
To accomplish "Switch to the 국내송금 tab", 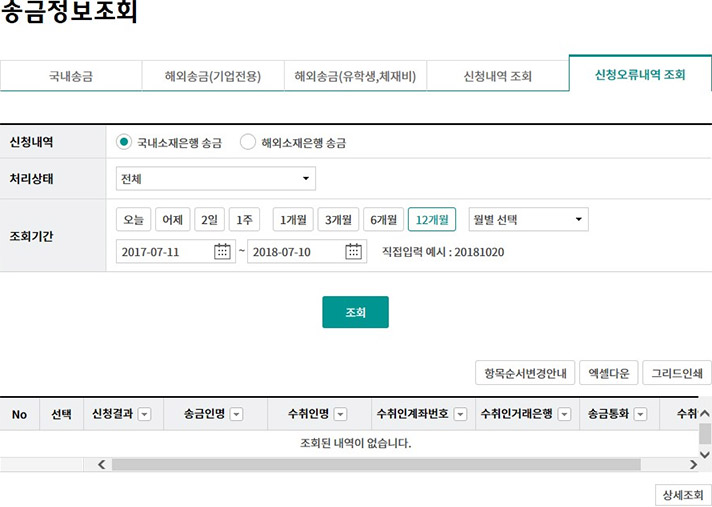I will (70, 76).
